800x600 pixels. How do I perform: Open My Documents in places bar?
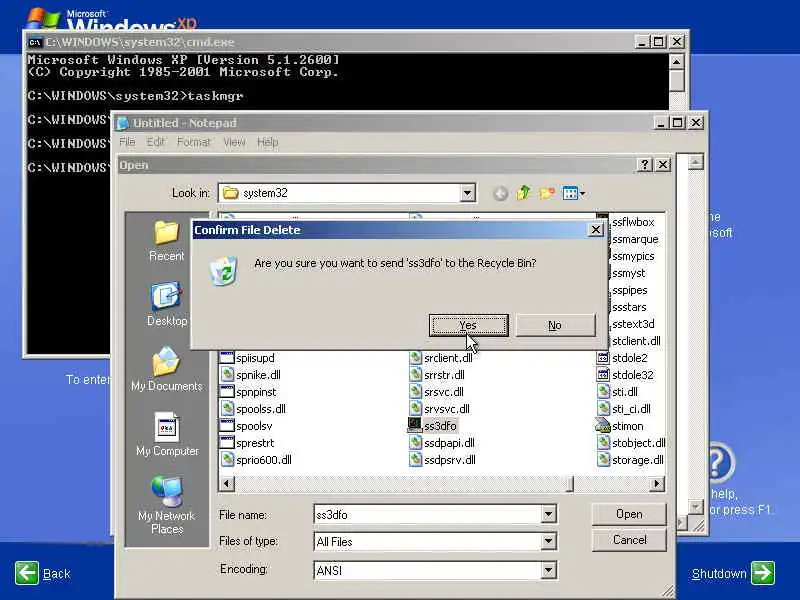[x=167, y=369]
